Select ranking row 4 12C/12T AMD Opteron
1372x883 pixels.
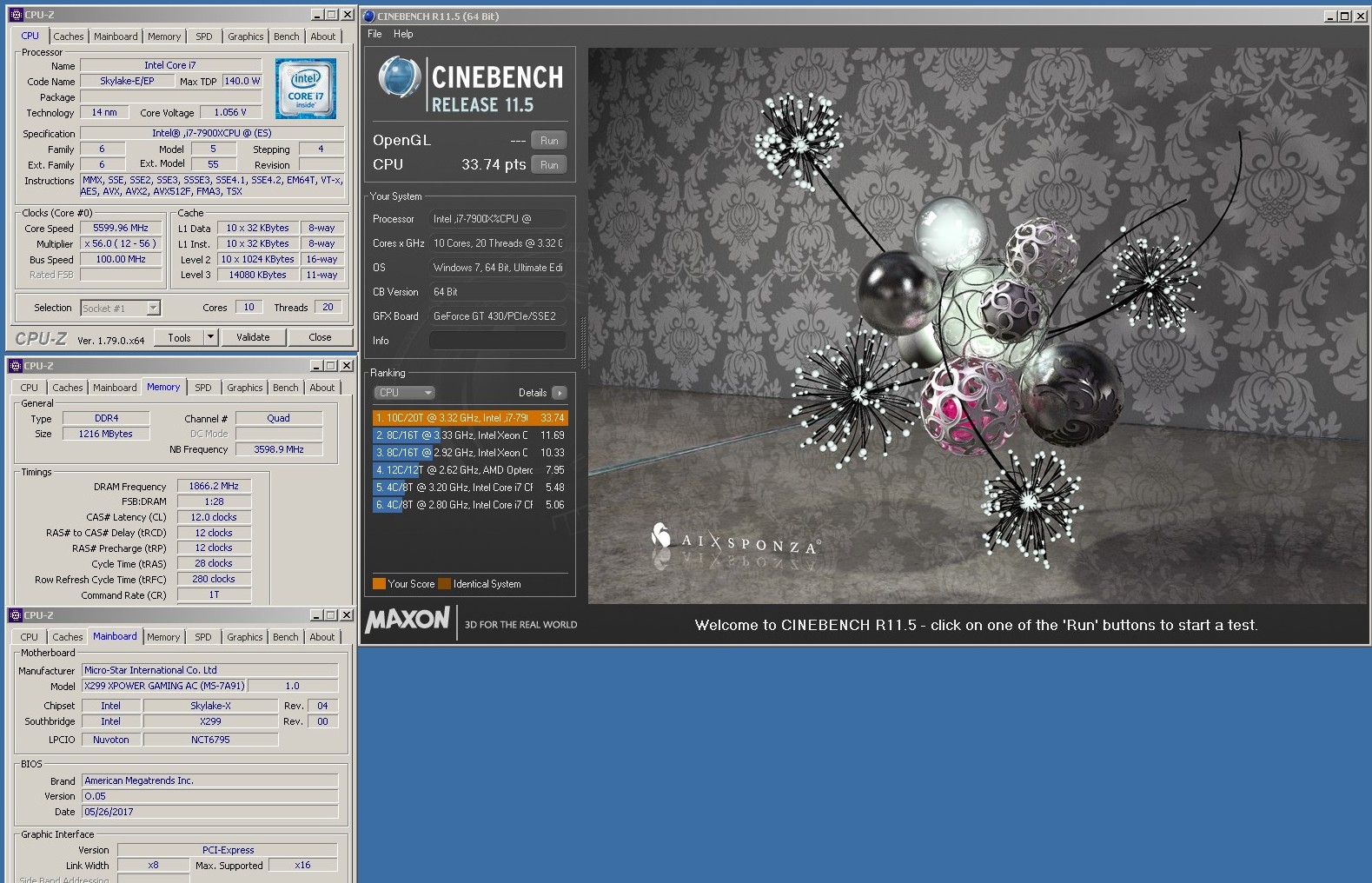(x=470, y=470)
